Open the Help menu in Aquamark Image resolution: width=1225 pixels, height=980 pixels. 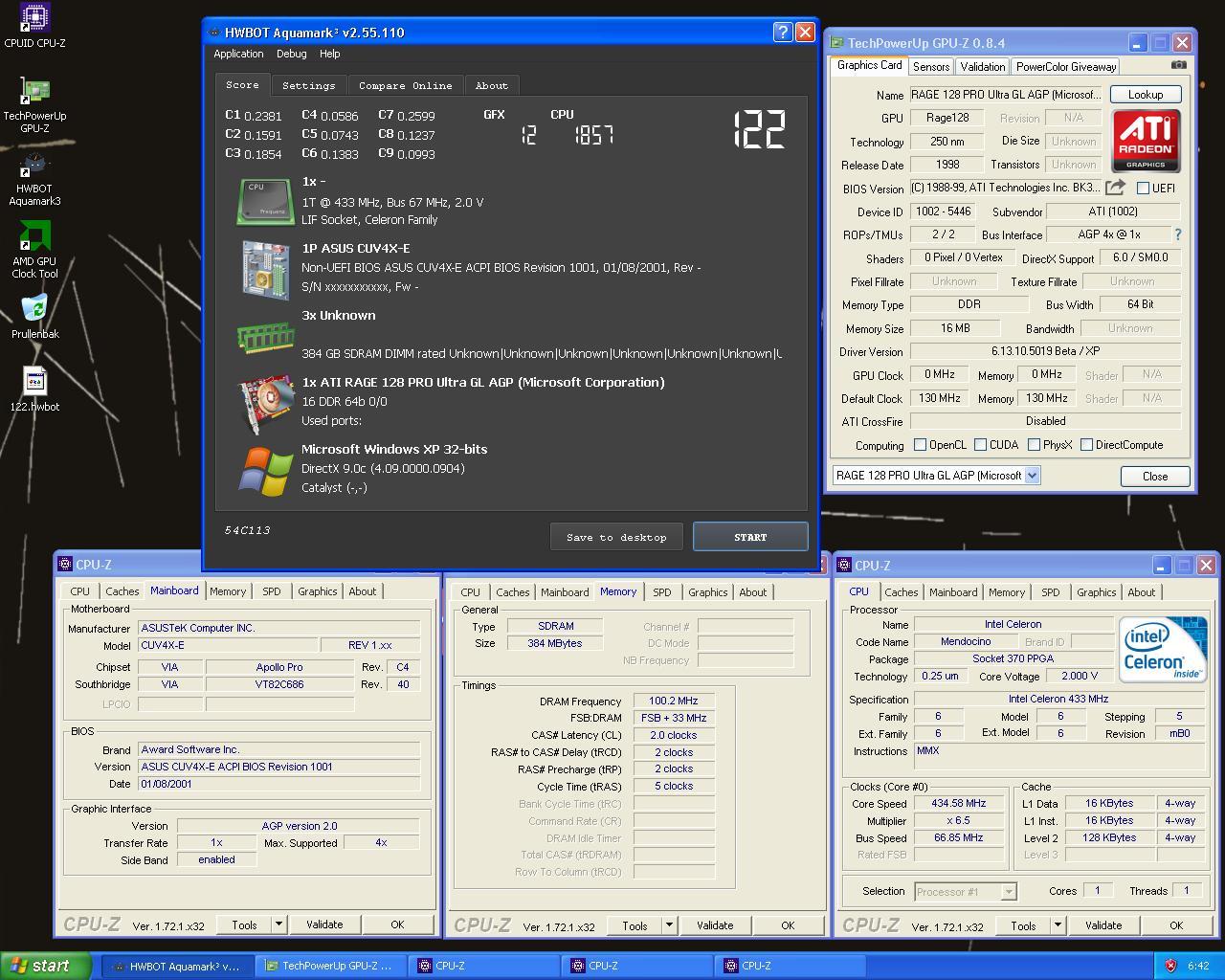click(330, 54)
